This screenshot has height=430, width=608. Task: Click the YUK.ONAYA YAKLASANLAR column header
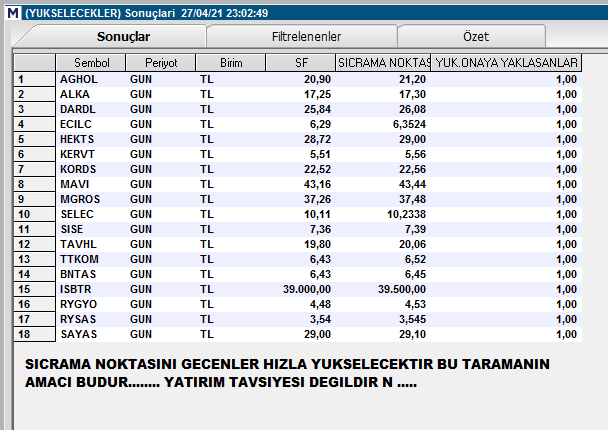(506, 63)
